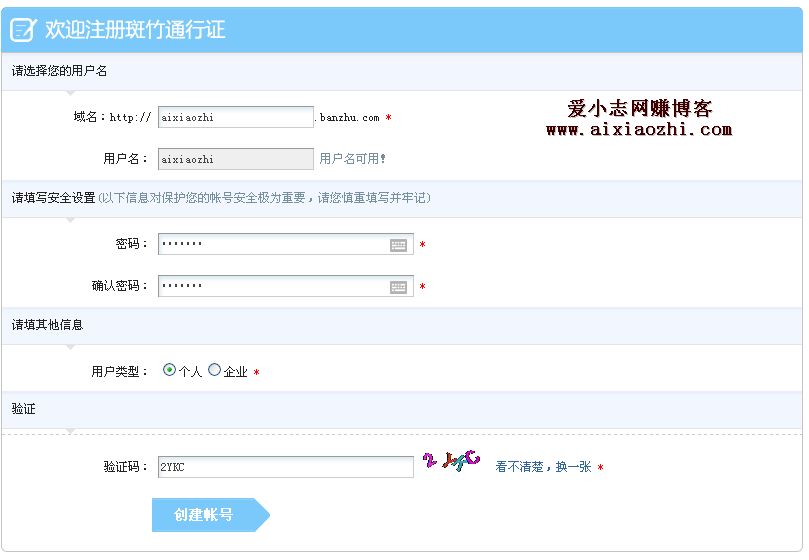Image resolution: width=809 pixels, height=560 pixels.
Task: Click the 域名：http:// label text
Action: [112, 117]
